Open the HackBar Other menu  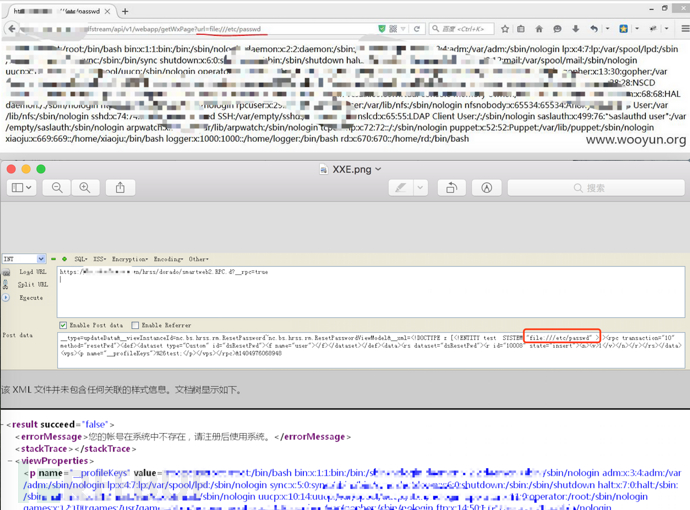pos(199,259)
